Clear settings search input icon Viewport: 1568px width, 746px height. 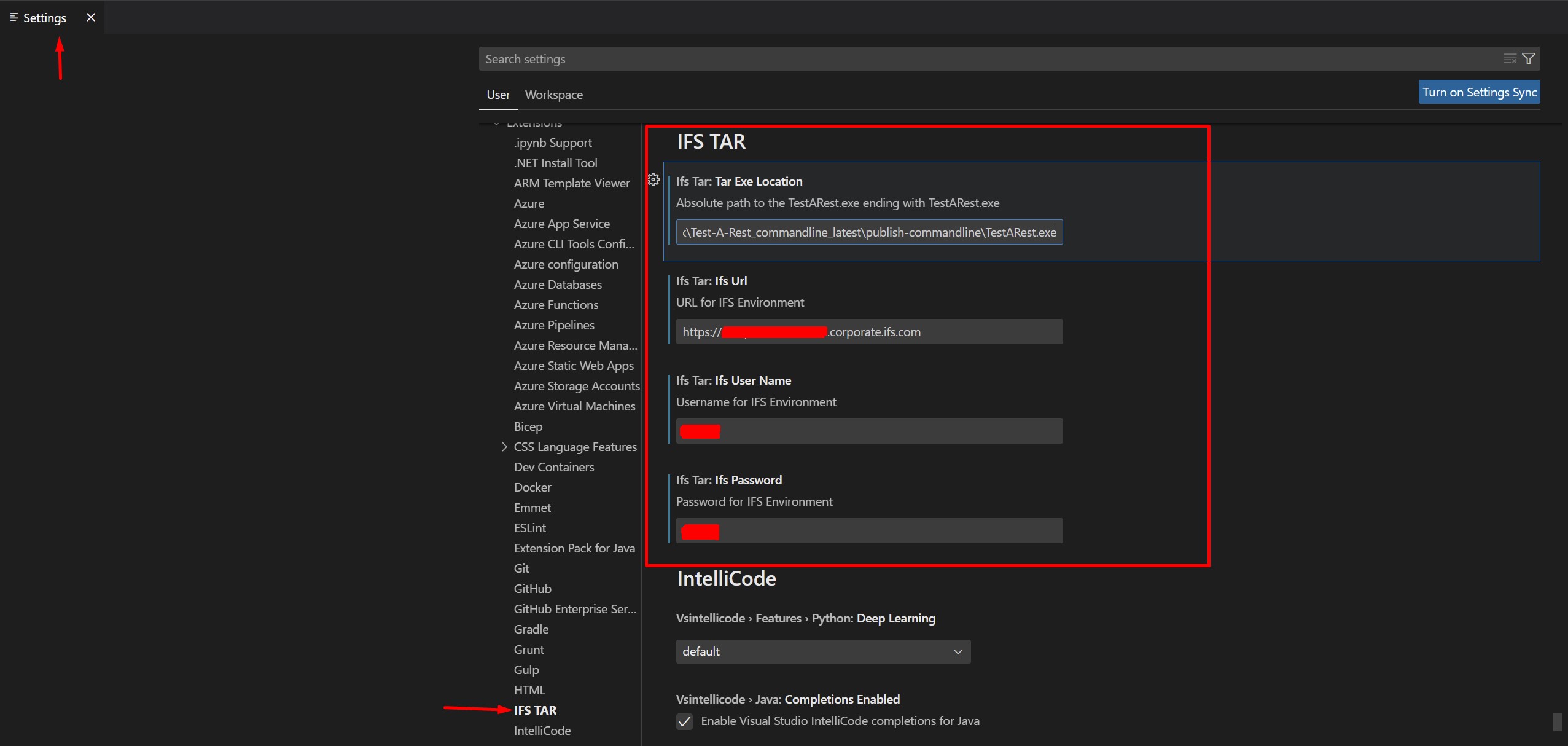(x=1510, y=59)
